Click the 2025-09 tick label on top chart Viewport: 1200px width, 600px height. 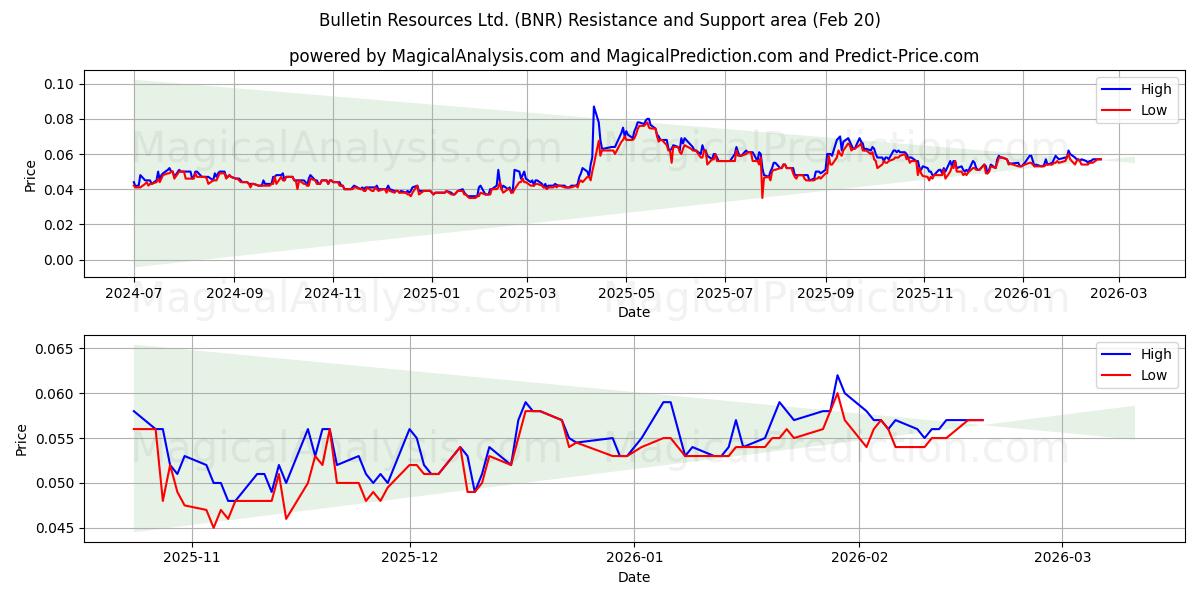pyautogui.click(x=825, y=294)
